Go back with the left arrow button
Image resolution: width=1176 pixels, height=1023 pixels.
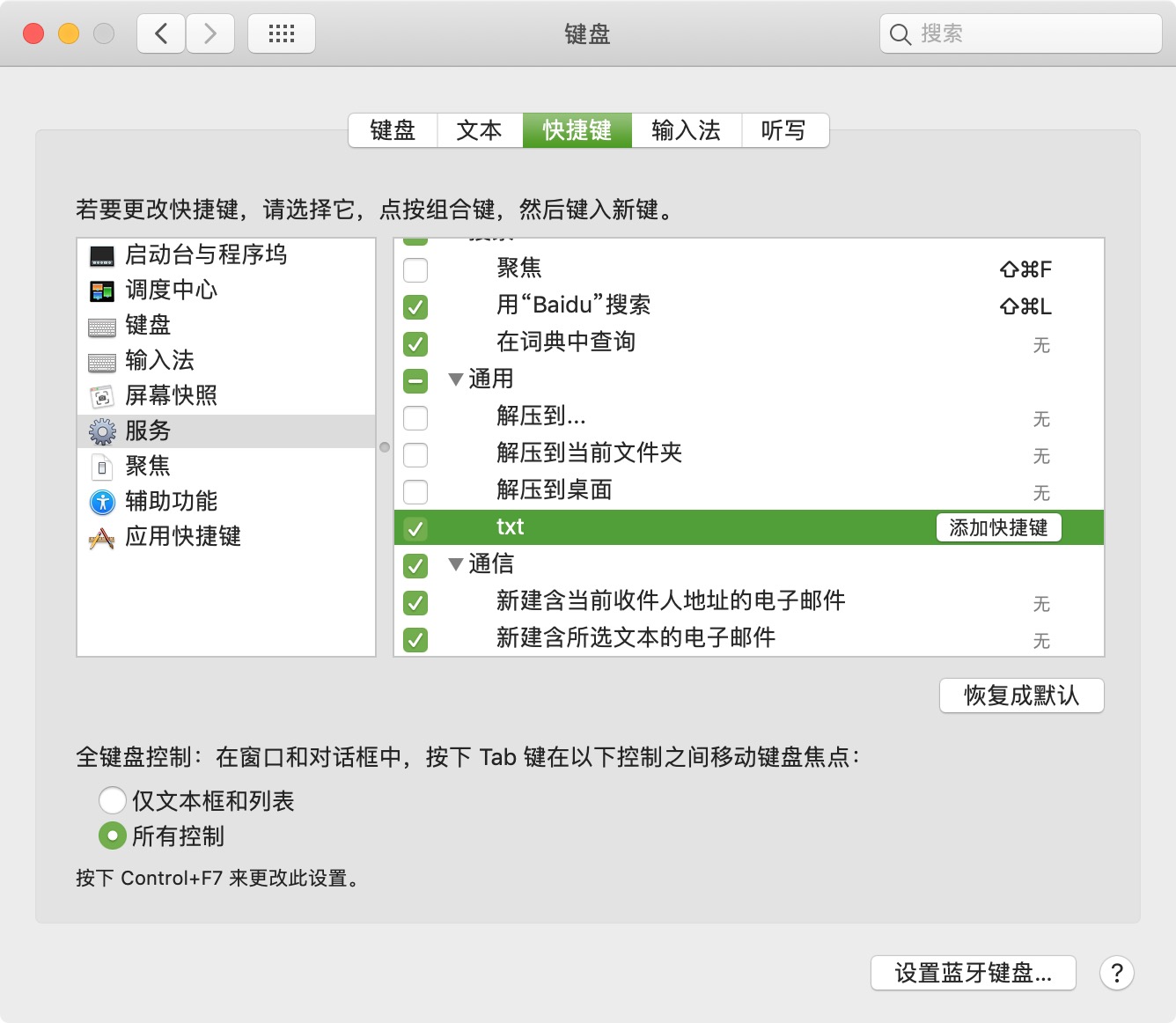coord(161,33)
